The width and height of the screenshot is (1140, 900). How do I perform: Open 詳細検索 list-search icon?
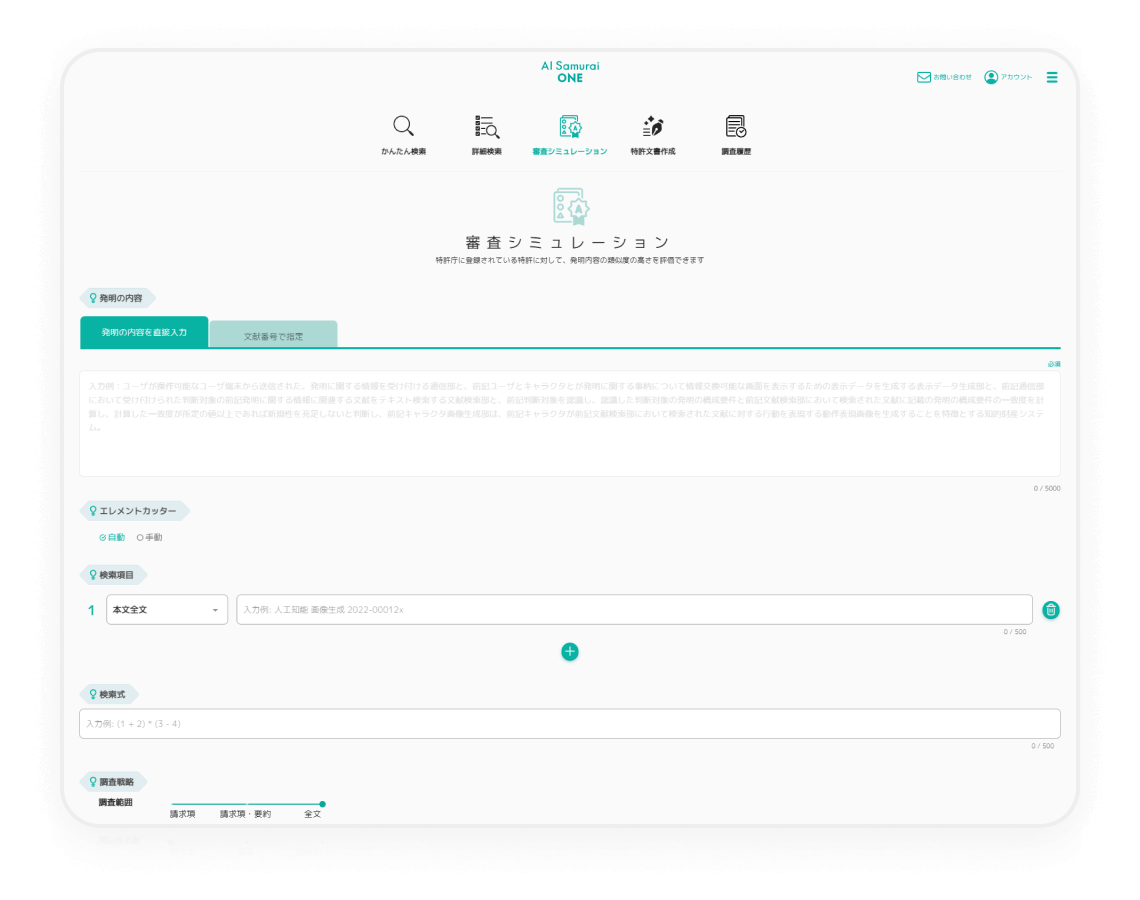point(486,126)
